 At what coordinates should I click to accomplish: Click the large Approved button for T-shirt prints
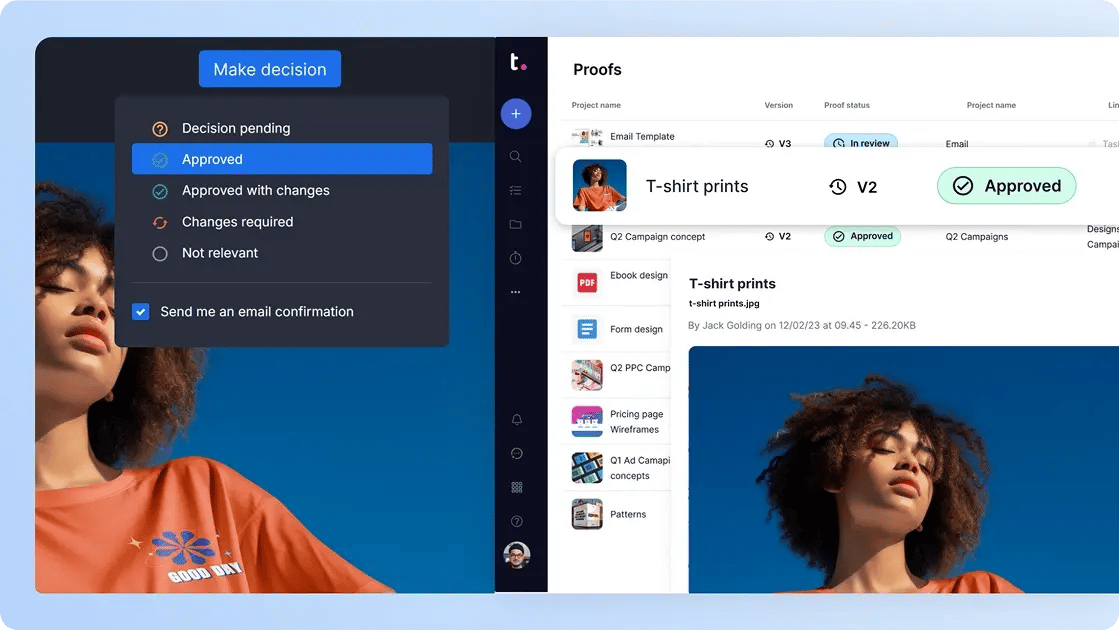(1006, 186)
